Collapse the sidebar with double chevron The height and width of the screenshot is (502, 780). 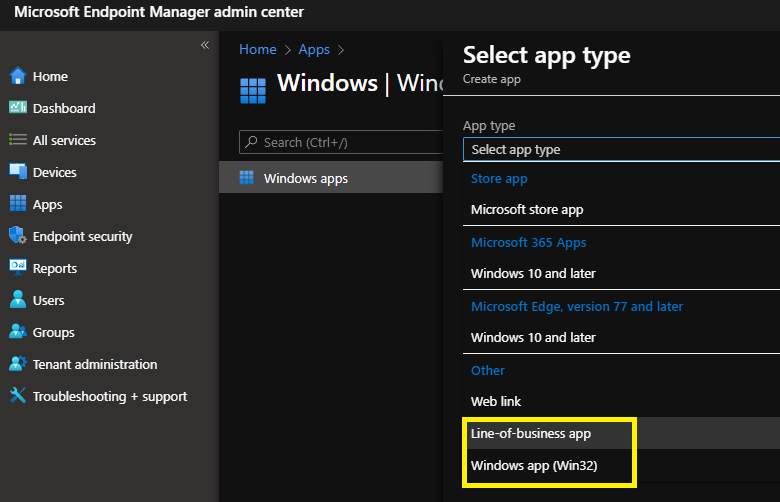click(x=205, y=45)
